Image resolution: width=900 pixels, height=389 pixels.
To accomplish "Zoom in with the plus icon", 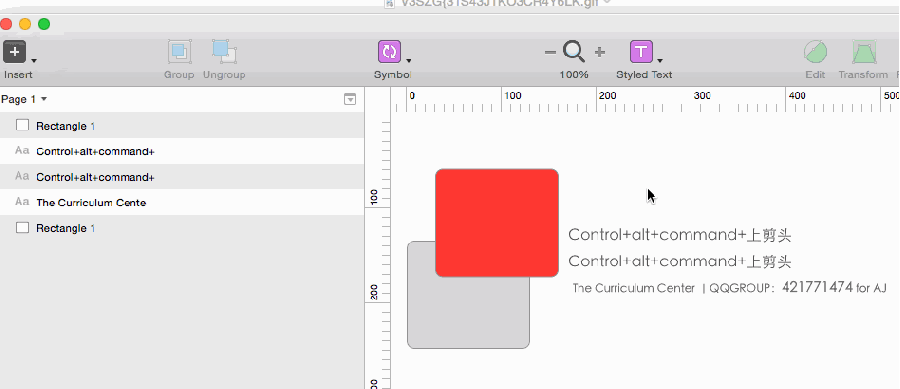I will click(x=599, y=52).
